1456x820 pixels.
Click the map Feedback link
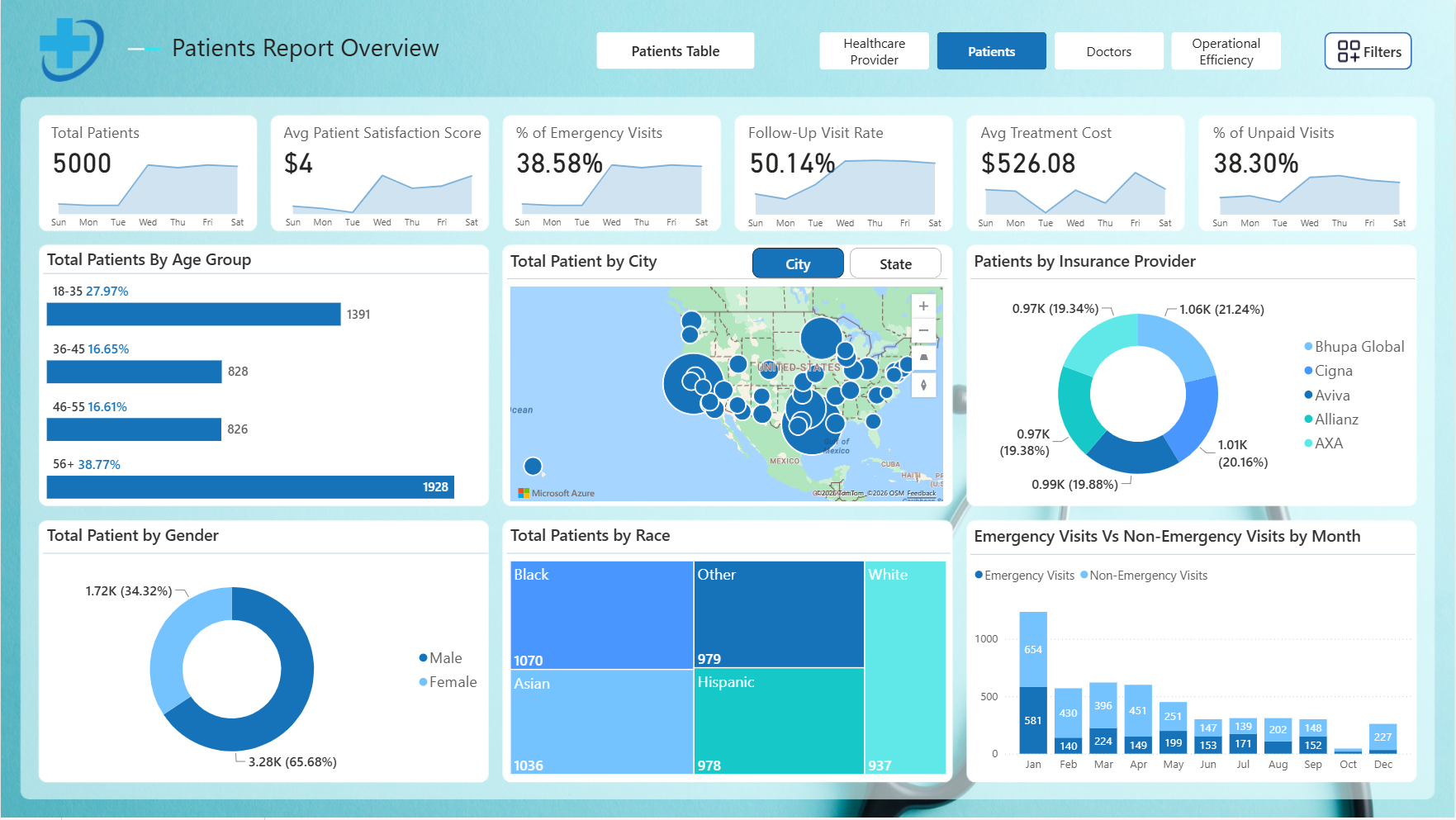tap(922, 493)
